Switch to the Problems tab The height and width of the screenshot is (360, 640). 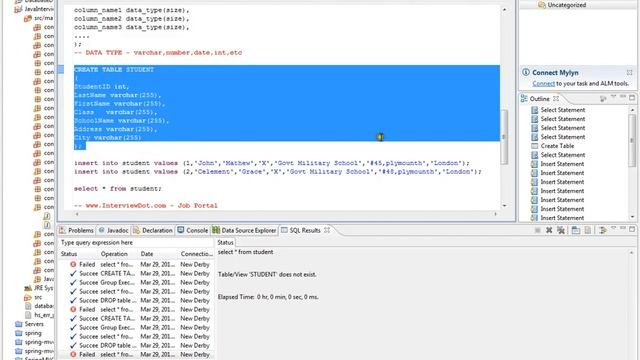click(76, 230)
